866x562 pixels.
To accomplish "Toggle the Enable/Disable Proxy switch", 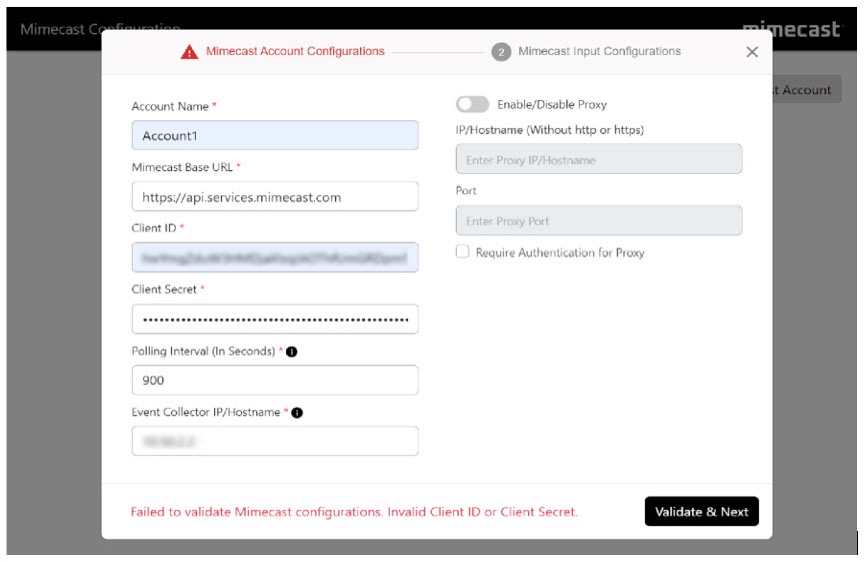I will tap(472, 104).
